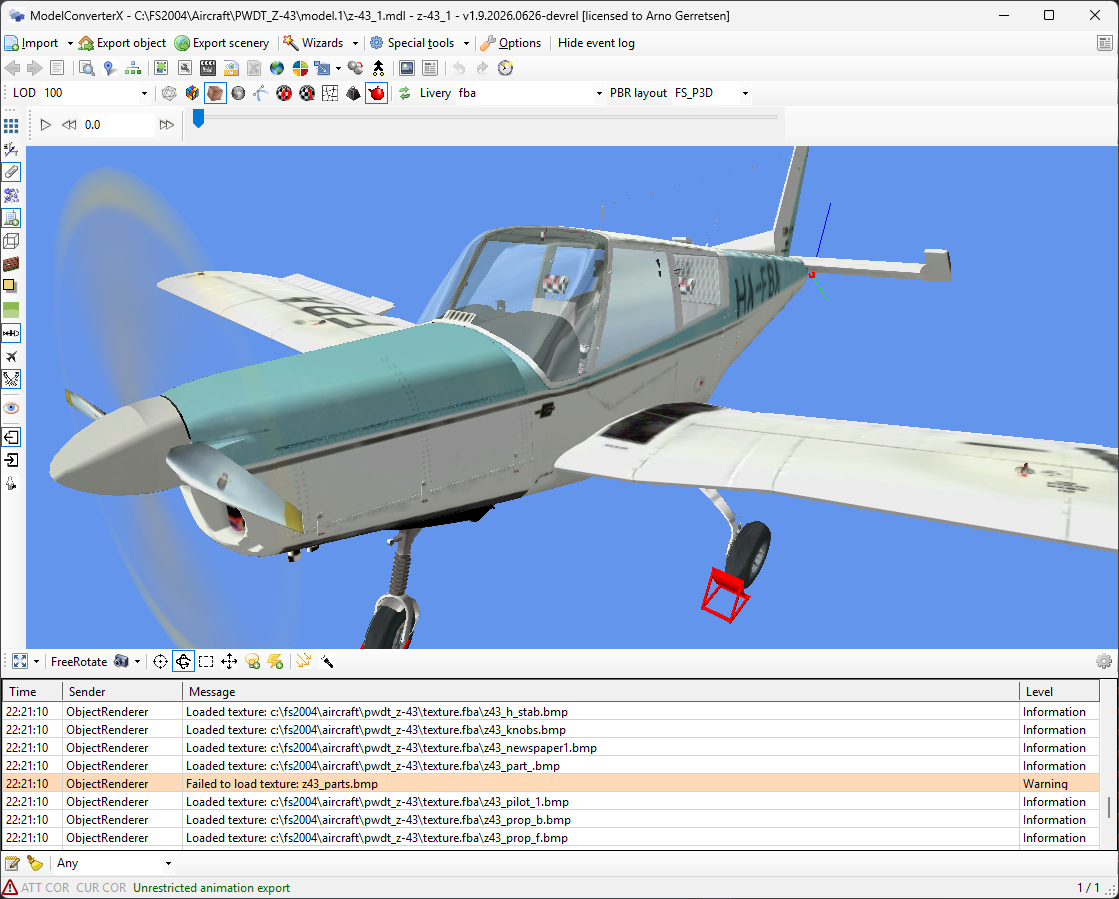Click Hide event log button
This screenshot has height=899, width=1119.
pyautogui.click(x=596, y=43)
